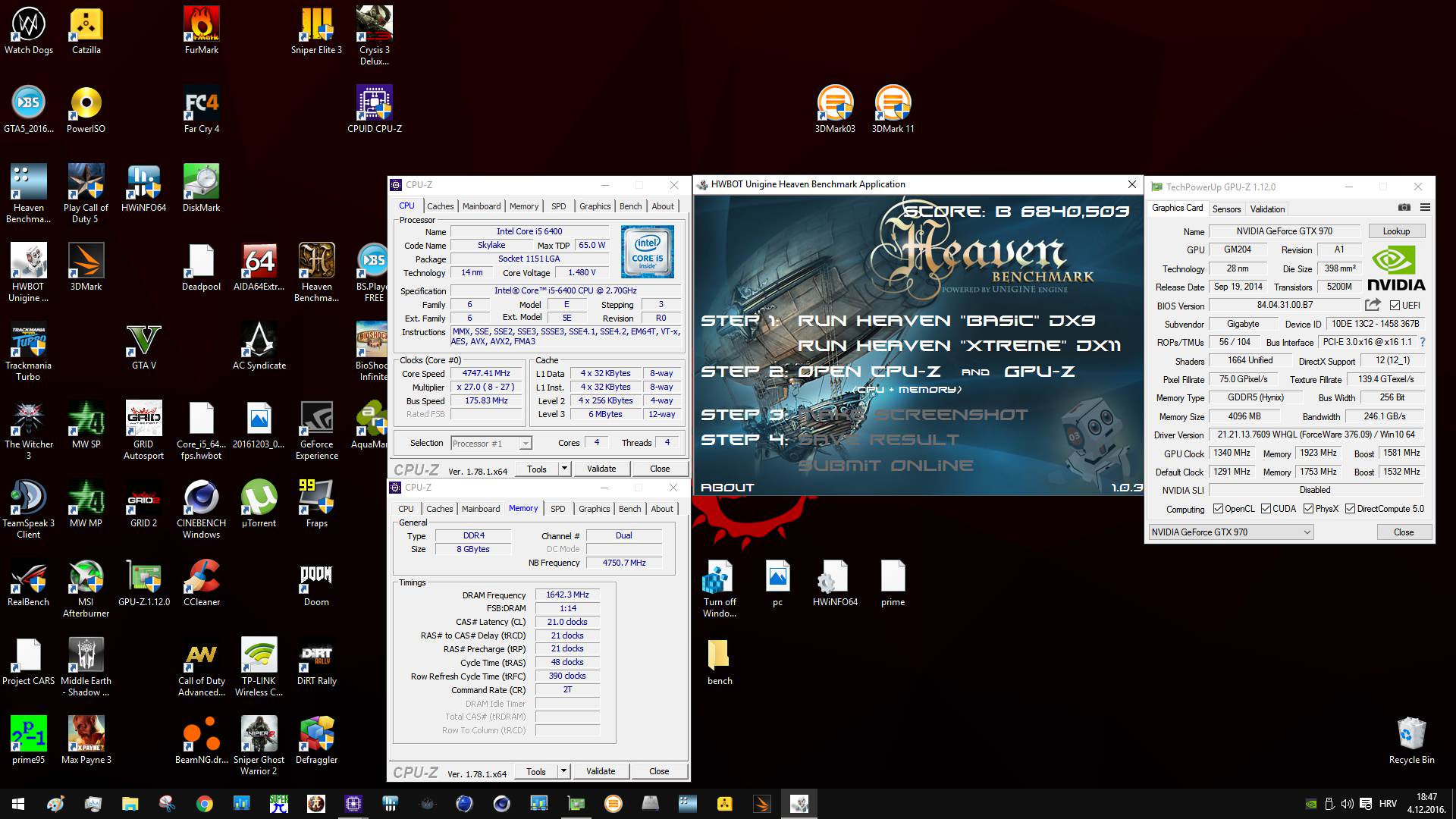Switch to Mainboard tab in upper CPU-Z
This screenshot has height=819, width=1456.
(x=482, y=206)
